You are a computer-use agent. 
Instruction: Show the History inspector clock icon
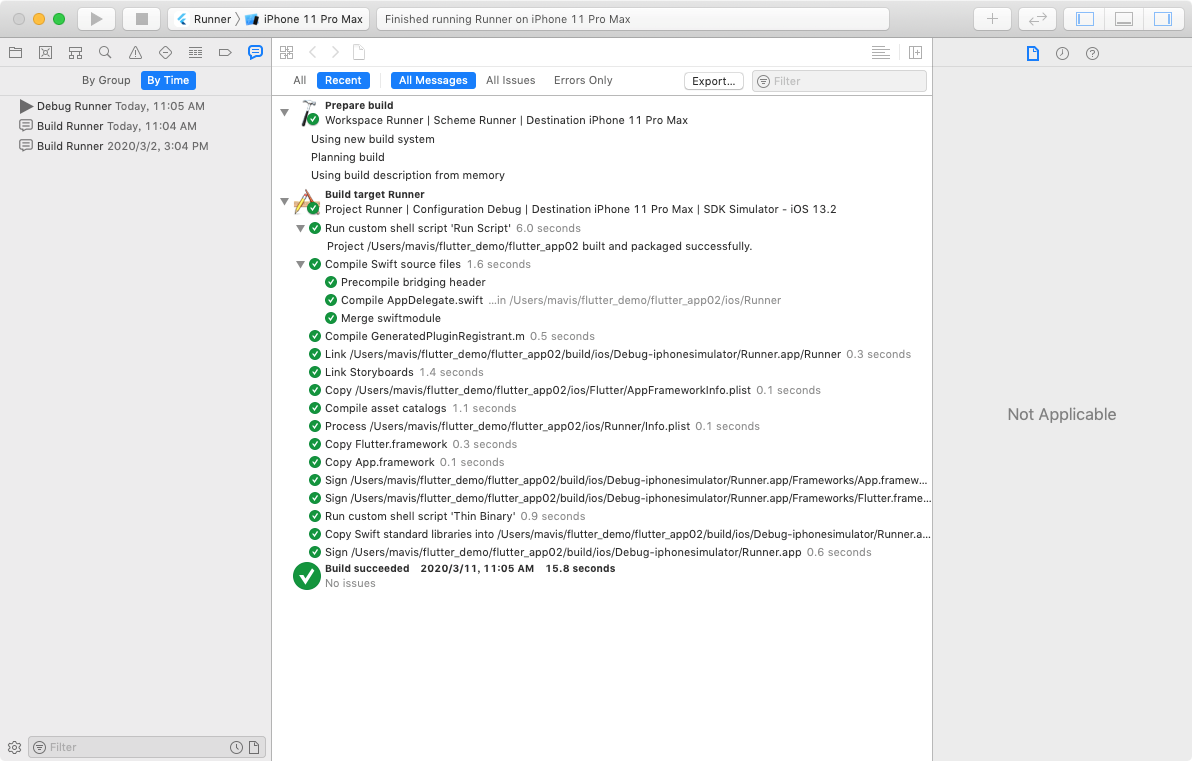pyautogui.click(x=1062, y=53)
